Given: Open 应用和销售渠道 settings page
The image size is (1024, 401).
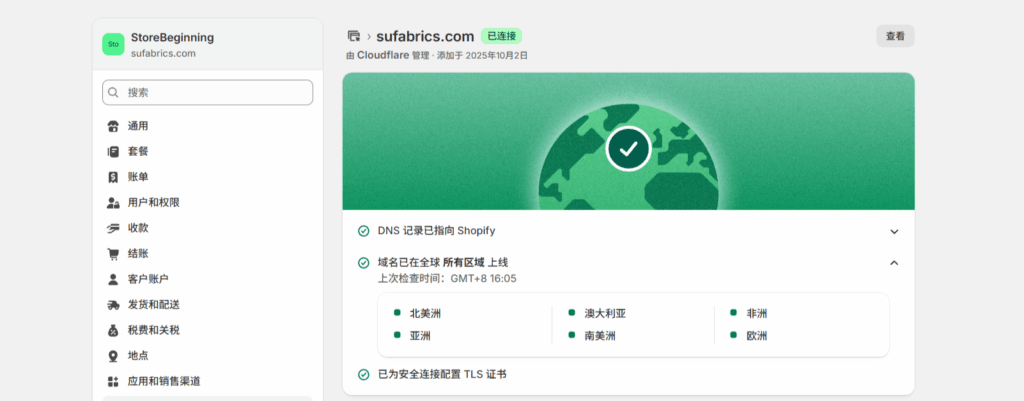Looking at the screenshot, I should click(164, 381).
